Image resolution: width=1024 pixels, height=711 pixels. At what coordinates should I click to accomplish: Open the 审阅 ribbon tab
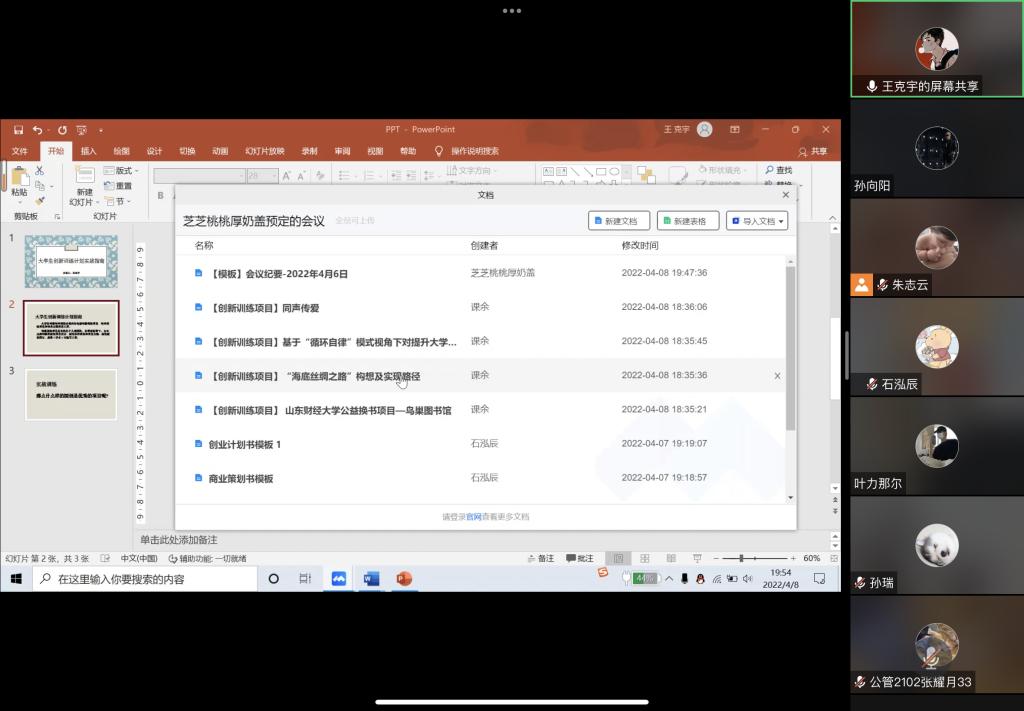pyautogui.click(x=342, y=151)
